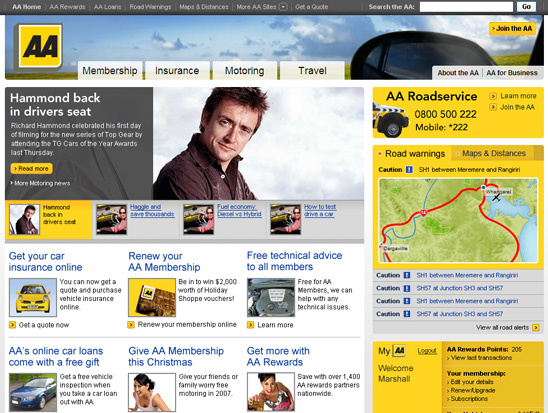Image resolution: width=548 pixels, height=413 pixels.
Task: Open Free technical advice to all members heading
Action: pyautogui.click(x=294, y=261)
